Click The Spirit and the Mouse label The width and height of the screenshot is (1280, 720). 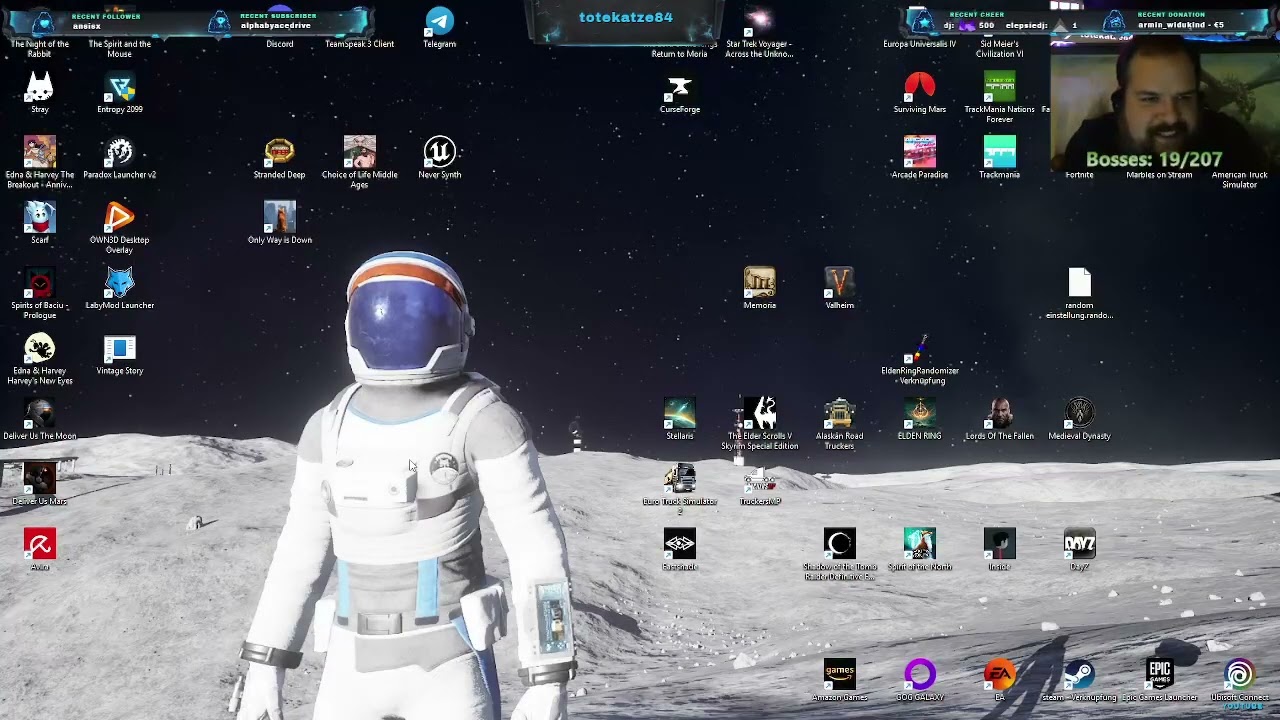point(120,49)
